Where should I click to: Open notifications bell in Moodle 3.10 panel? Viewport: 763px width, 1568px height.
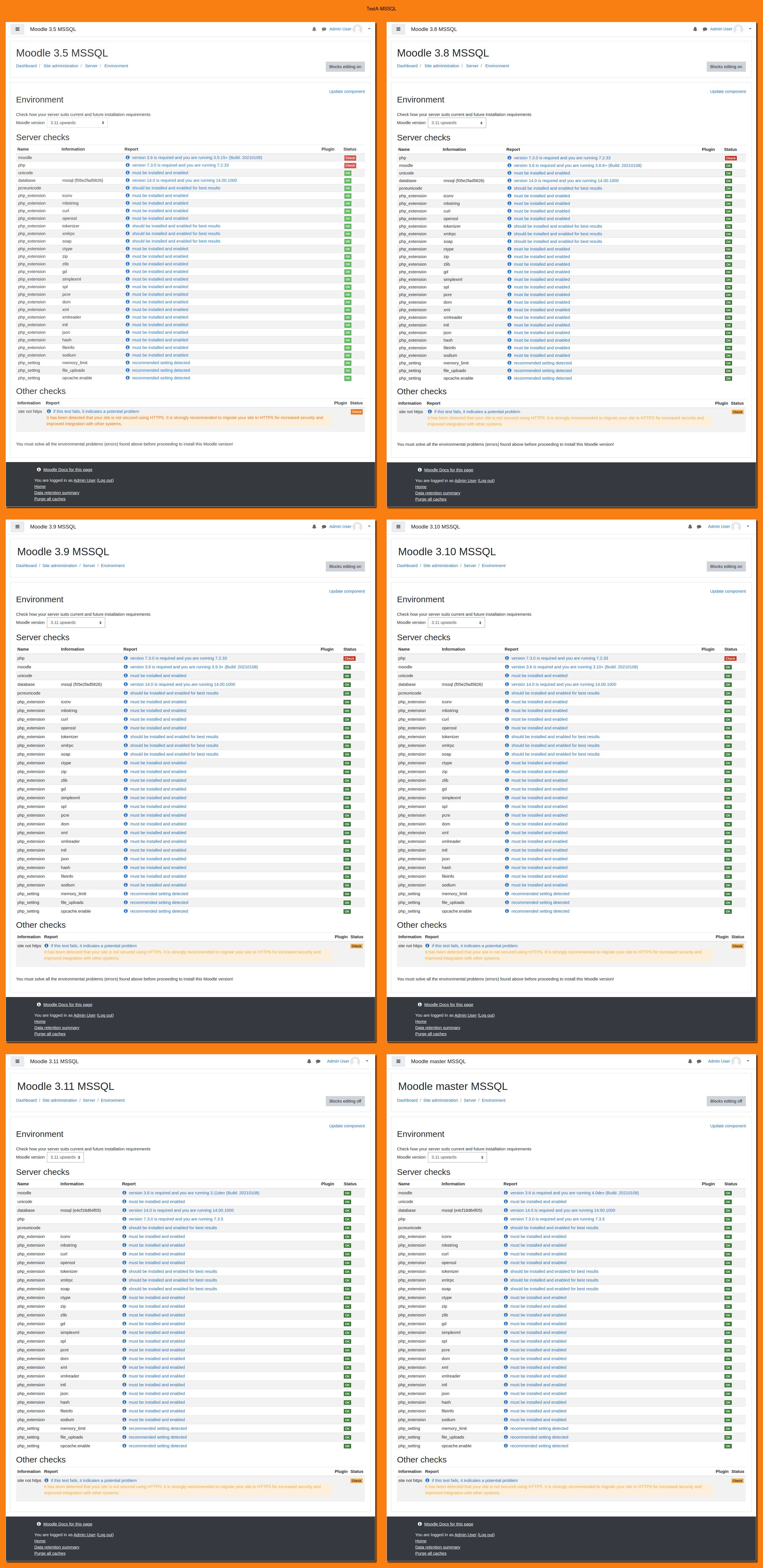690,527
